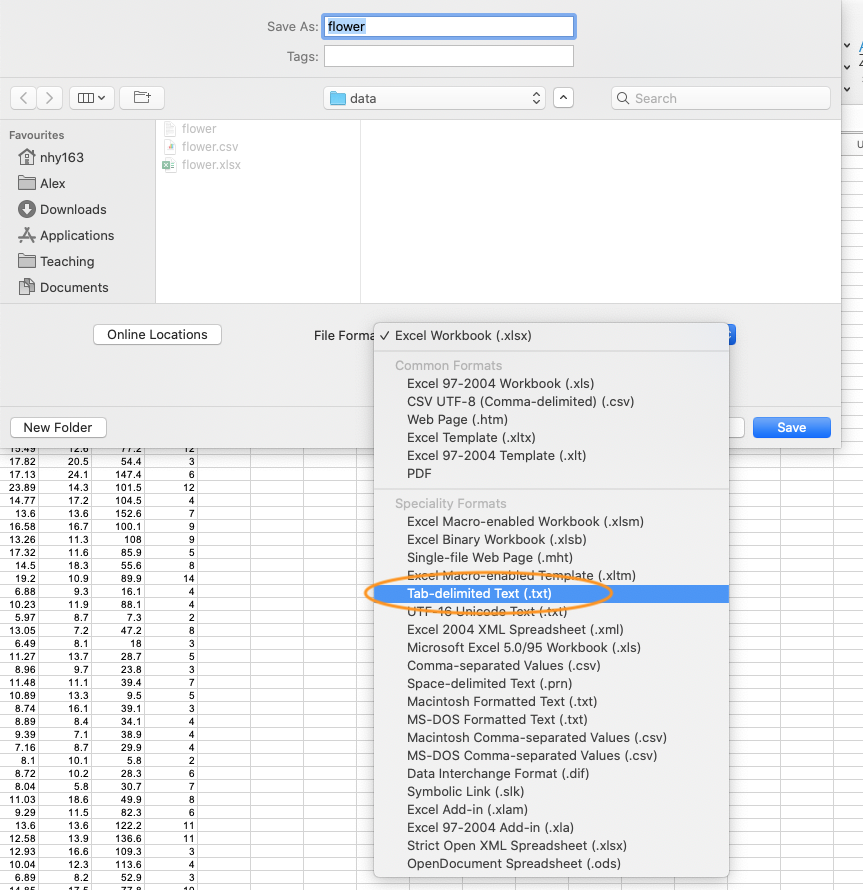Click the Online Locations button
This screenshot has height=890, width=863.
click(157, 335)
